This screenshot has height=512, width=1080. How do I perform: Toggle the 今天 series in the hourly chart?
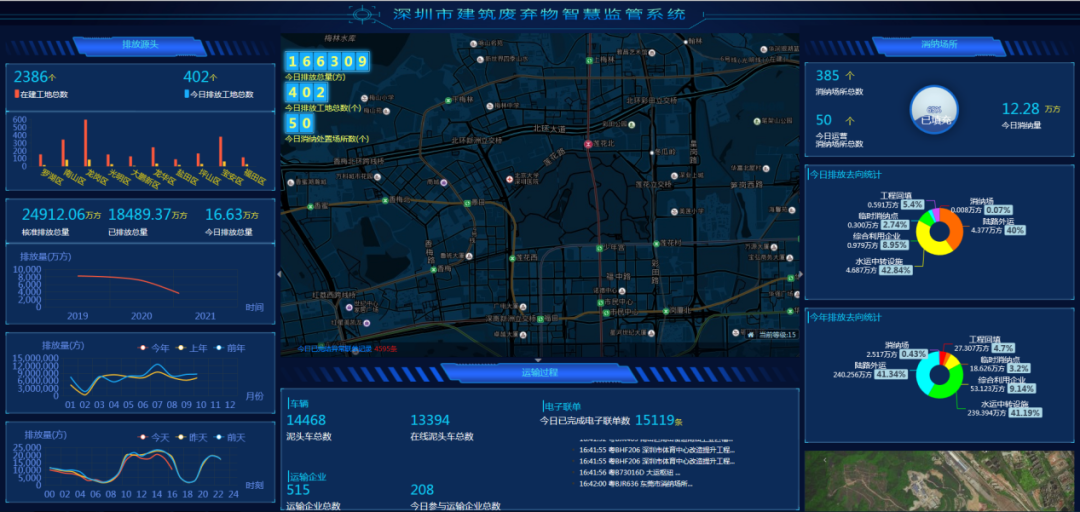click(154, 438)
